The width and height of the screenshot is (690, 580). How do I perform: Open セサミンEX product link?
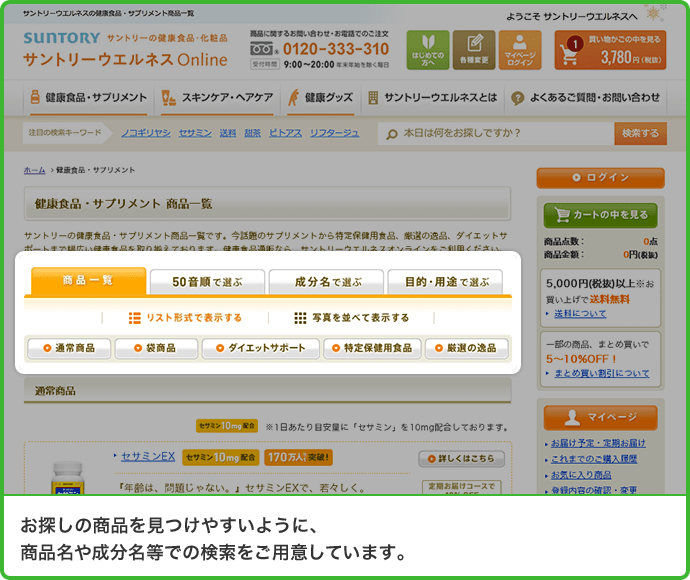pyautogui.click(x=148, y=456)
